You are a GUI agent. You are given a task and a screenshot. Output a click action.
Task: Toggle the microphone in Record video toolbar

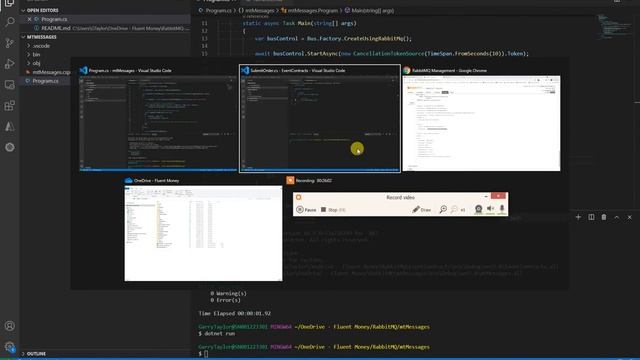point(502,209)
